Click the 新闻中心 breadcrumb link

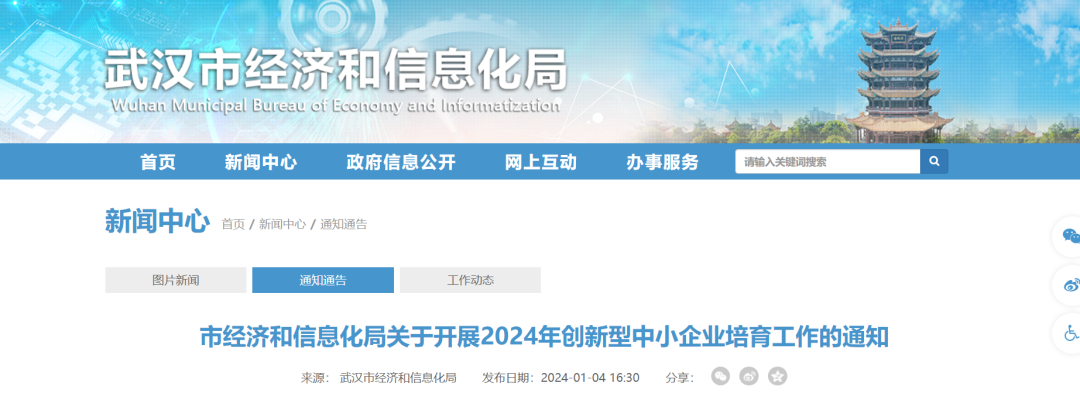[x=282, y=224]
